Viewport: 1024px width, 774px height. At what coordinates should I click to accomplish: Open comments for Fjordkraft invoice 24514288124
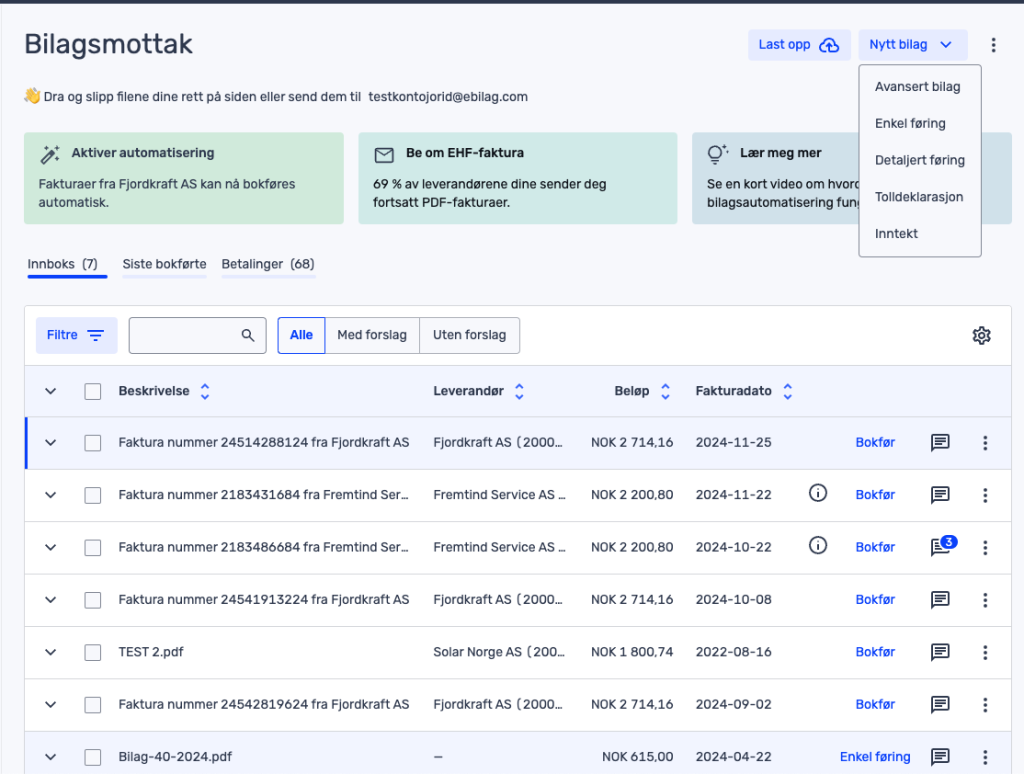tap(940, 443)
